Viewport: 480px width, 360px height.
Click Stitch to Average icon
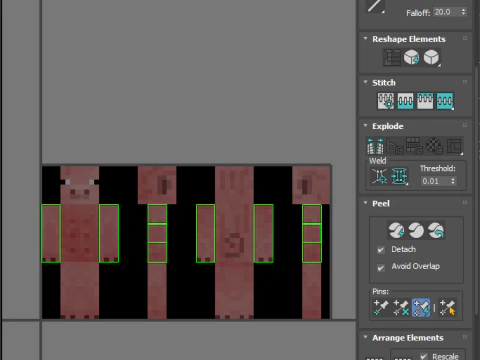405,101
